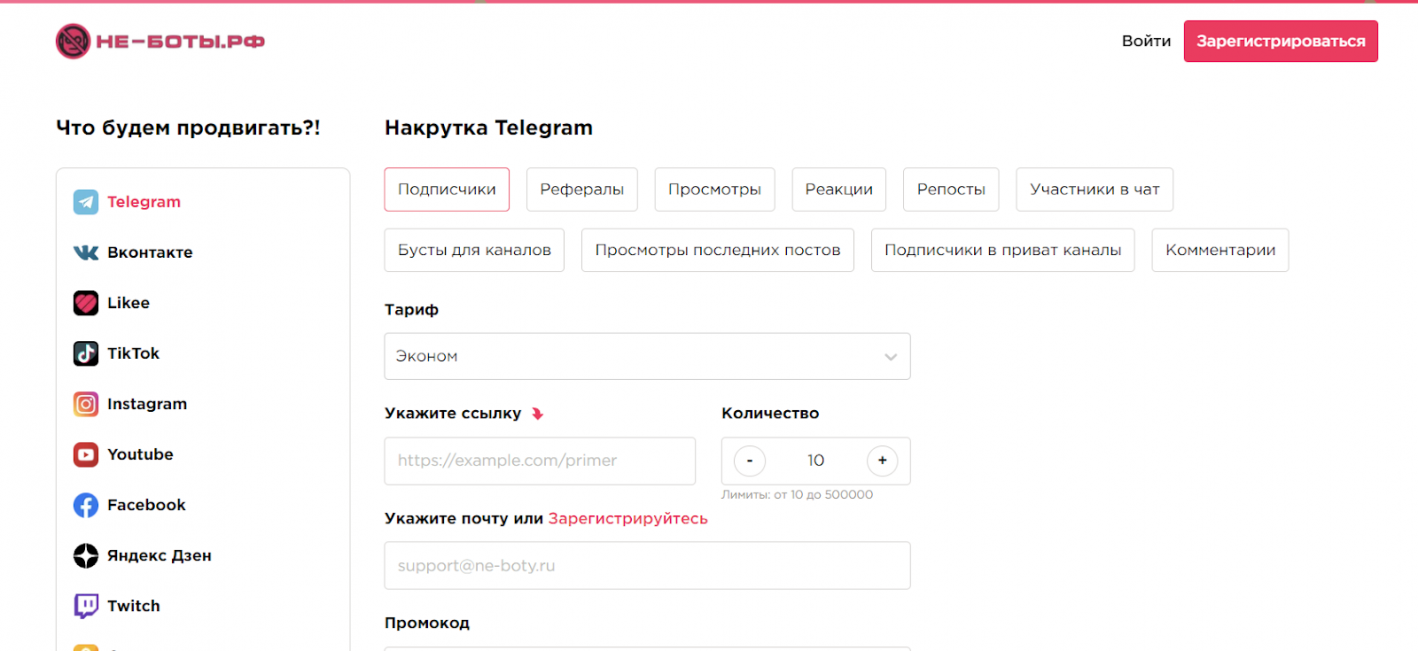Click the Количество label
The height and width of the screenshot is (651, 1418).
pyautogui.click(x=770, y=413)
